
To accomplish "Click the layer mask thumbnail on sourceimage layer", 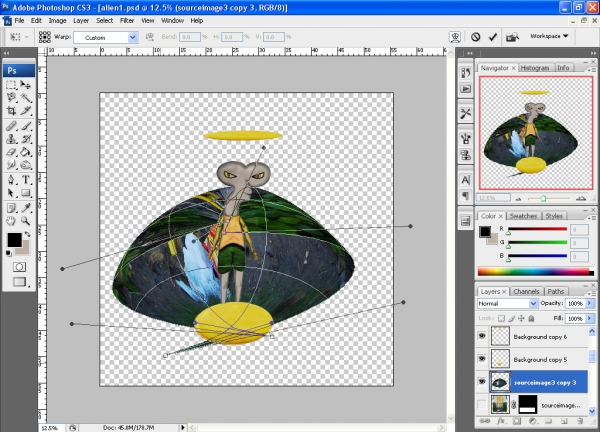I will click(x=528, y=404).
